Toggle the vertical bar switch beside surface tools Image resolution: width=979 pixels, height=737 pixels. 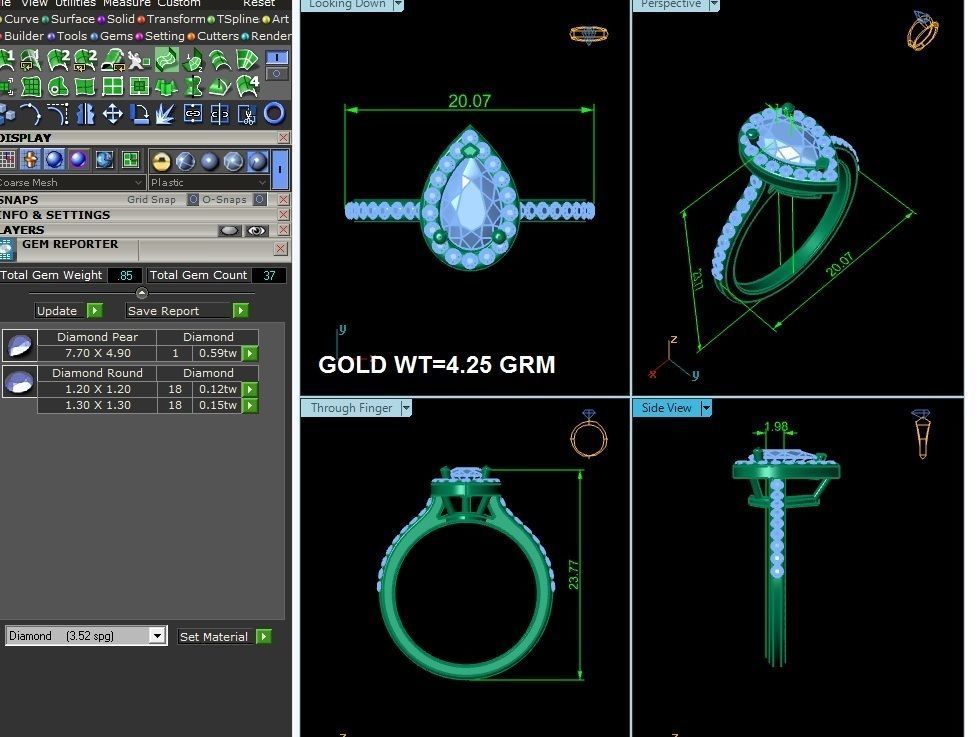[277, 57]
